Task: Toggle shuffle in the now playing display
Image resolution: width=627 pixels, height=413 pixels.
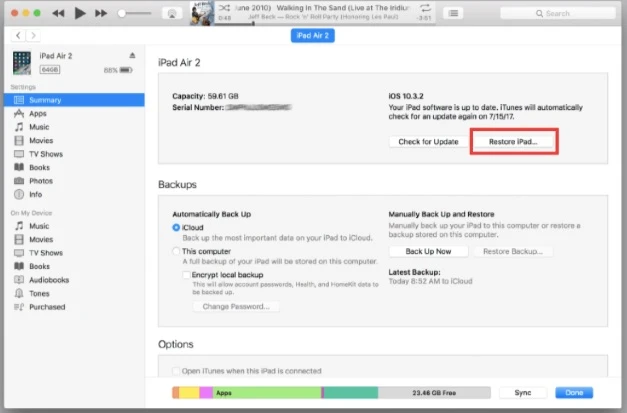Action: (224, 8)
